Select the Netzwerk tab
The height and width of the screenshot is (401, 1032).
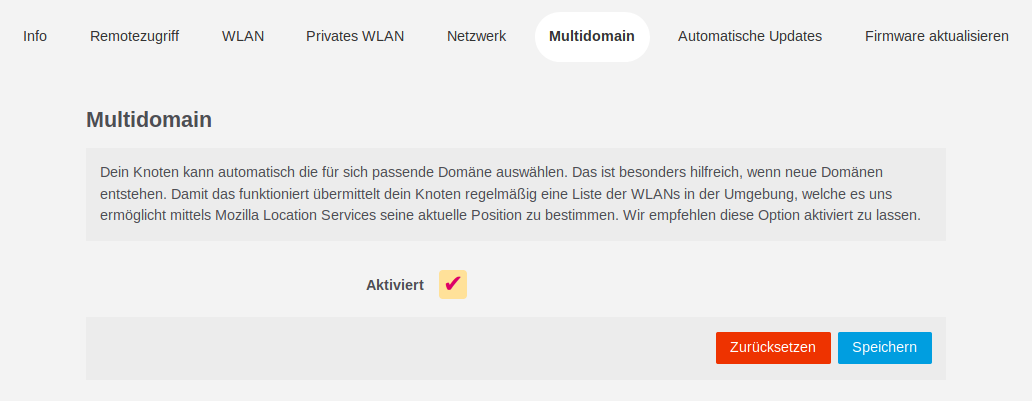click(476, 36)
